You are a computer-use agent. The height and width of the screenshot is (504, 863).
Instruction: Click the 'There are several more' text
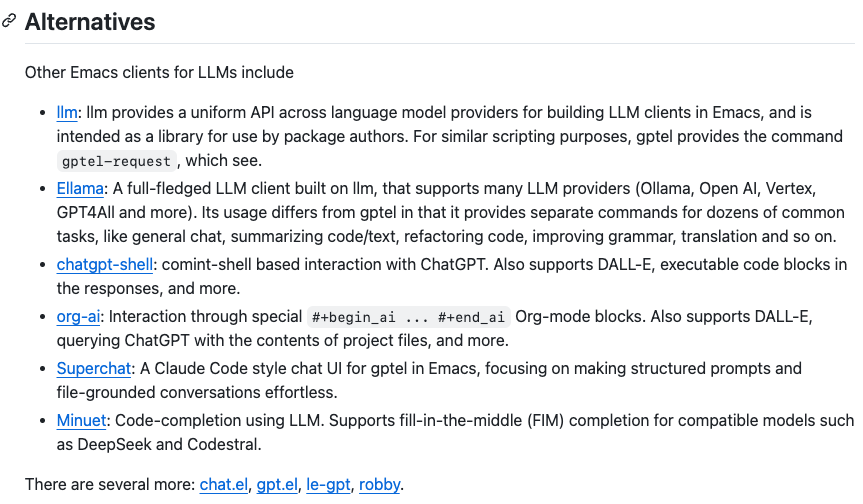coord(110,485)
